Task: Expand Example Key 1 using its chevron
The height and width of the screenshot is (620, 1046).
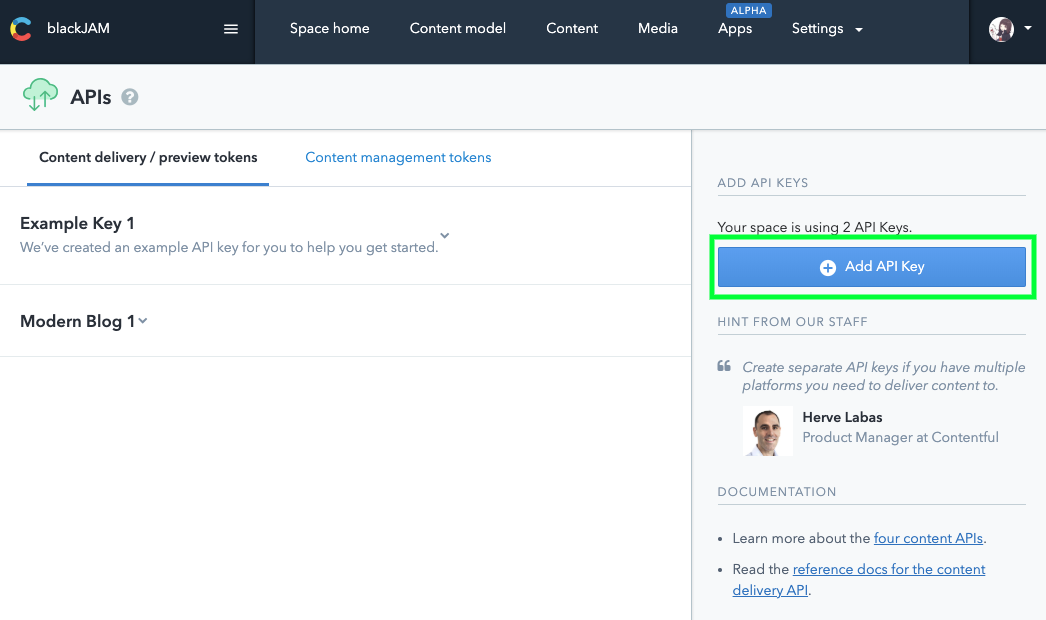Action: click(x=444, y=236)
